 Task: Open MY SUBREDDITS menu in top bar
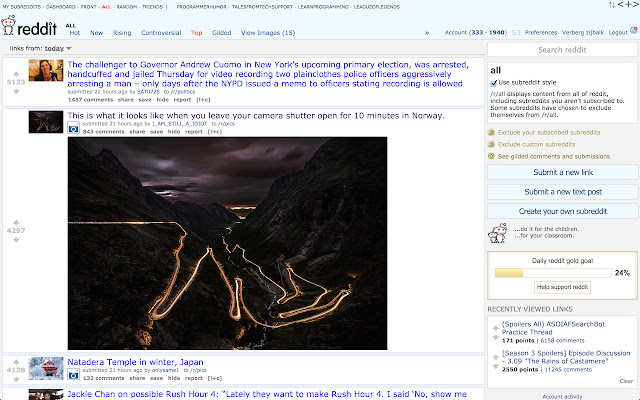click(22, 7)
